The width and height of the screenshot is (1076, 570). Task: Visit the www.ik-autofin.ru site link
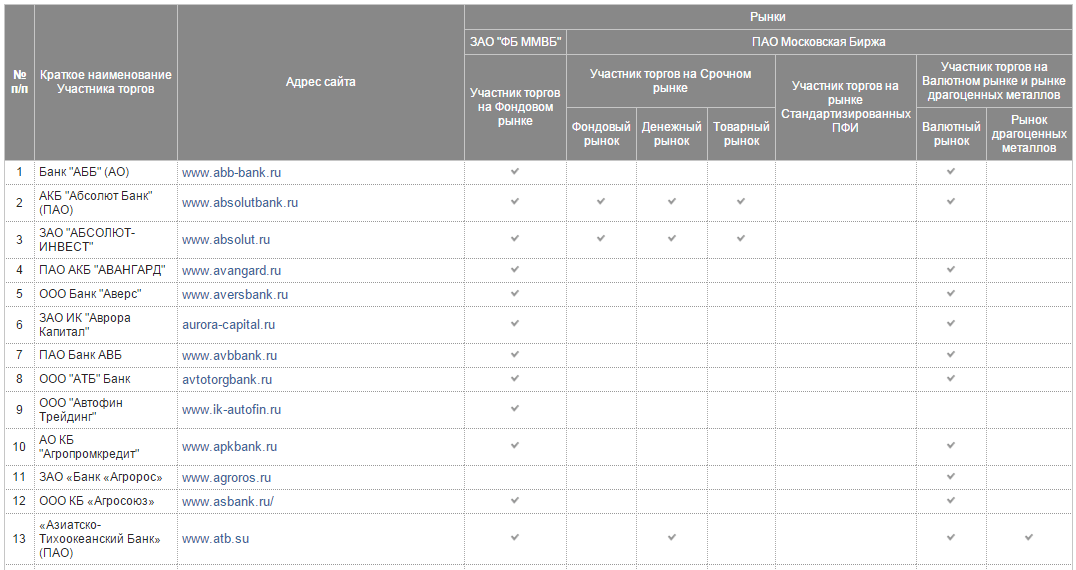point(231,410)
